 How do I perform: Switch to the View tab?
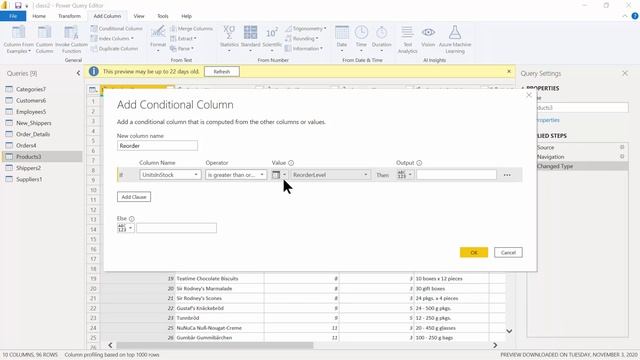[x=139, y=16]
